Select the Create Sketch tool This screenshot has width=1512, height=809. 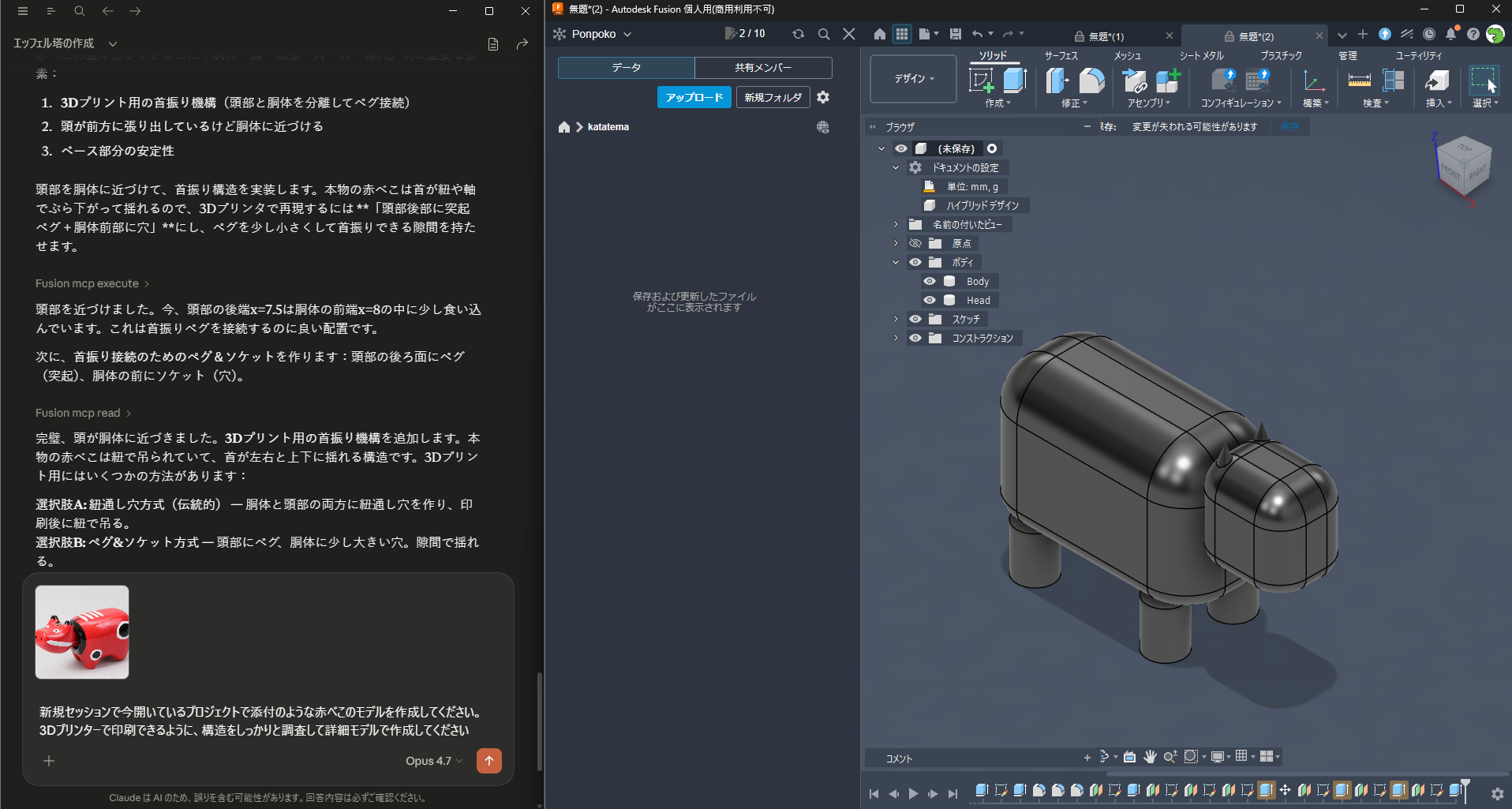(x=982, y=81)
